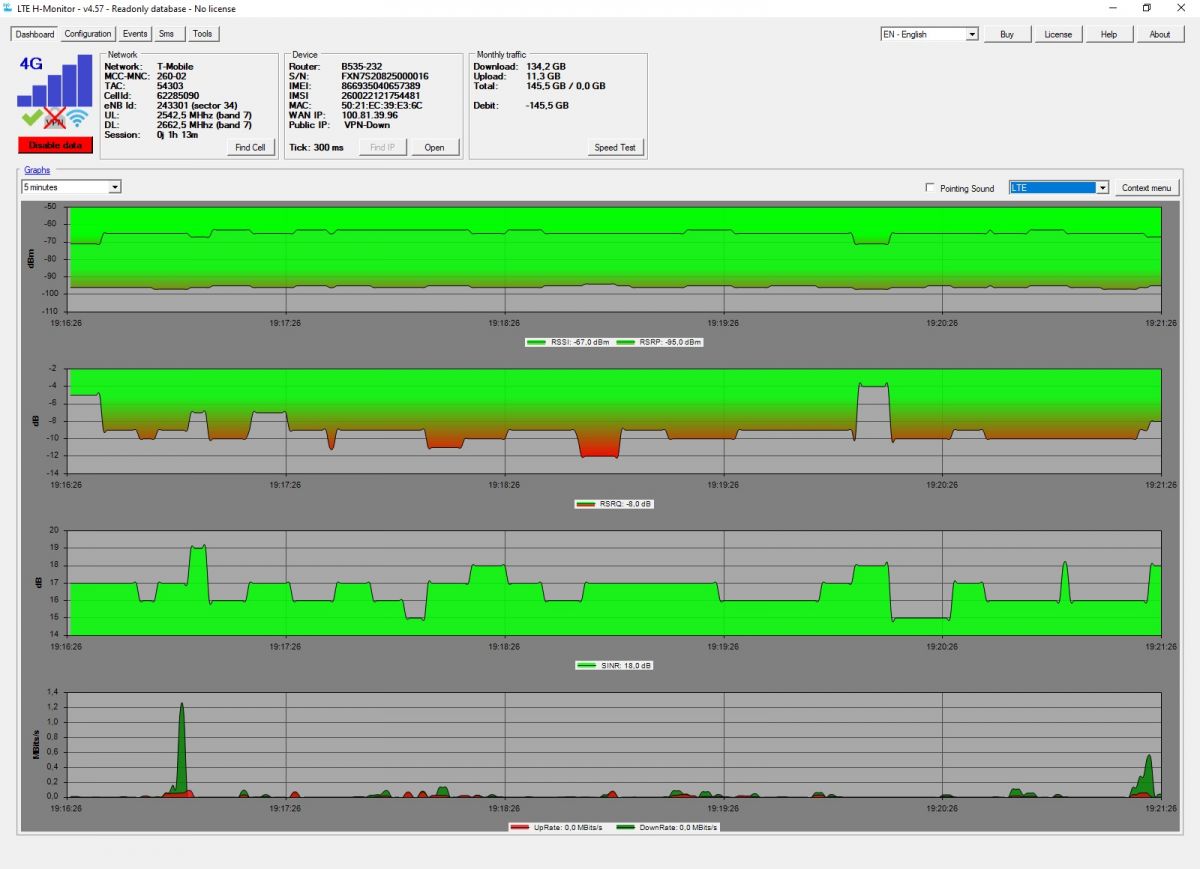Click the RSRQ quality graph

614,421
